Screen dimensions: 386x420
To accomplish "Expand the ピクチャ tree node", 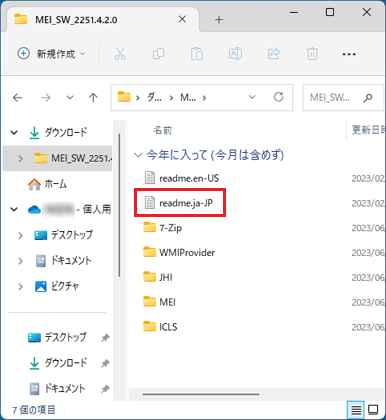I will (20, 286).
